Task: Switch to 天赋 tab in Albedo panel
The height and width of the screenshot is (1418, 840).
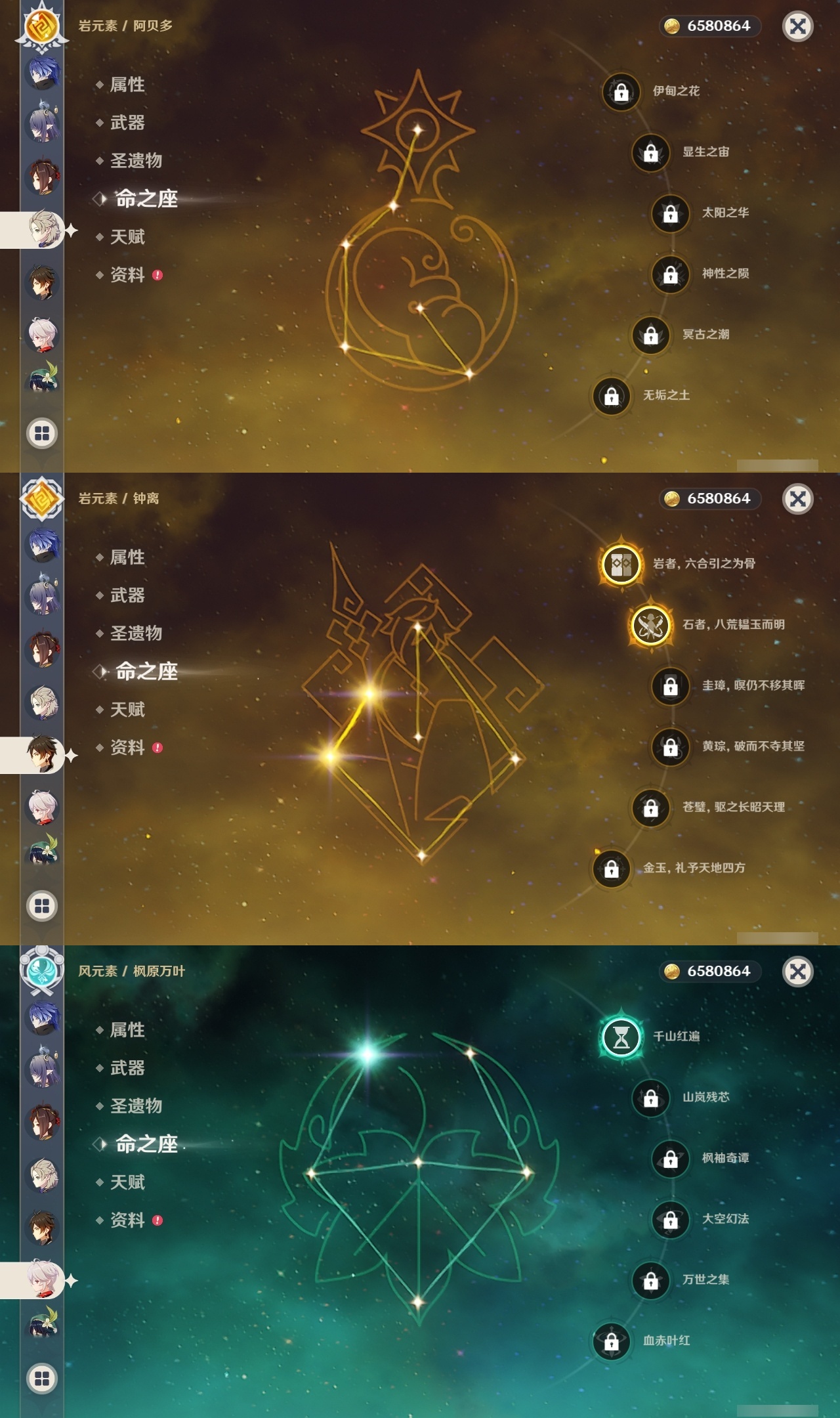Action: pos(127,237)
